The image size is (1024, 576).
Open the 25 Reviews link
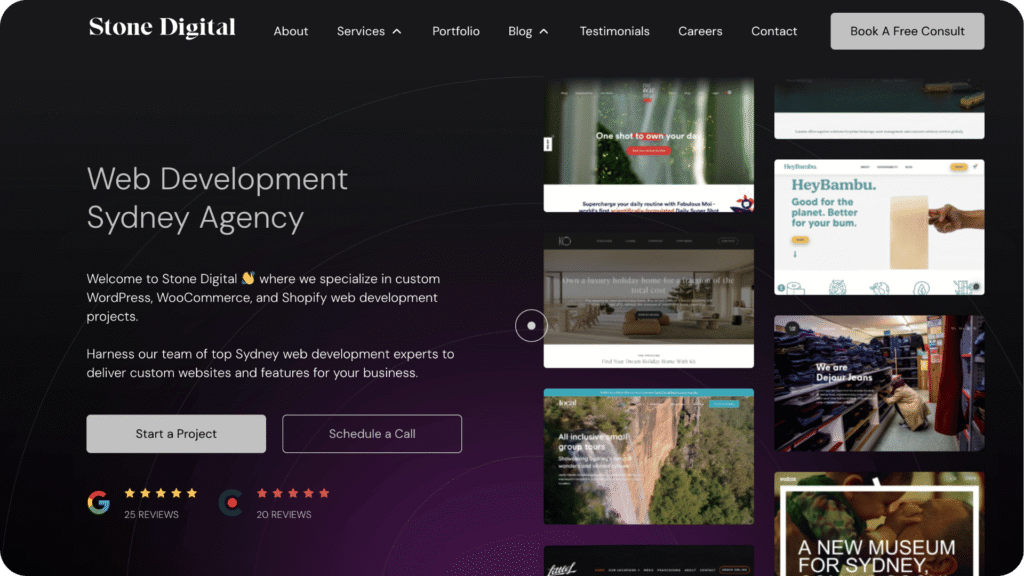tap(152, 515)
